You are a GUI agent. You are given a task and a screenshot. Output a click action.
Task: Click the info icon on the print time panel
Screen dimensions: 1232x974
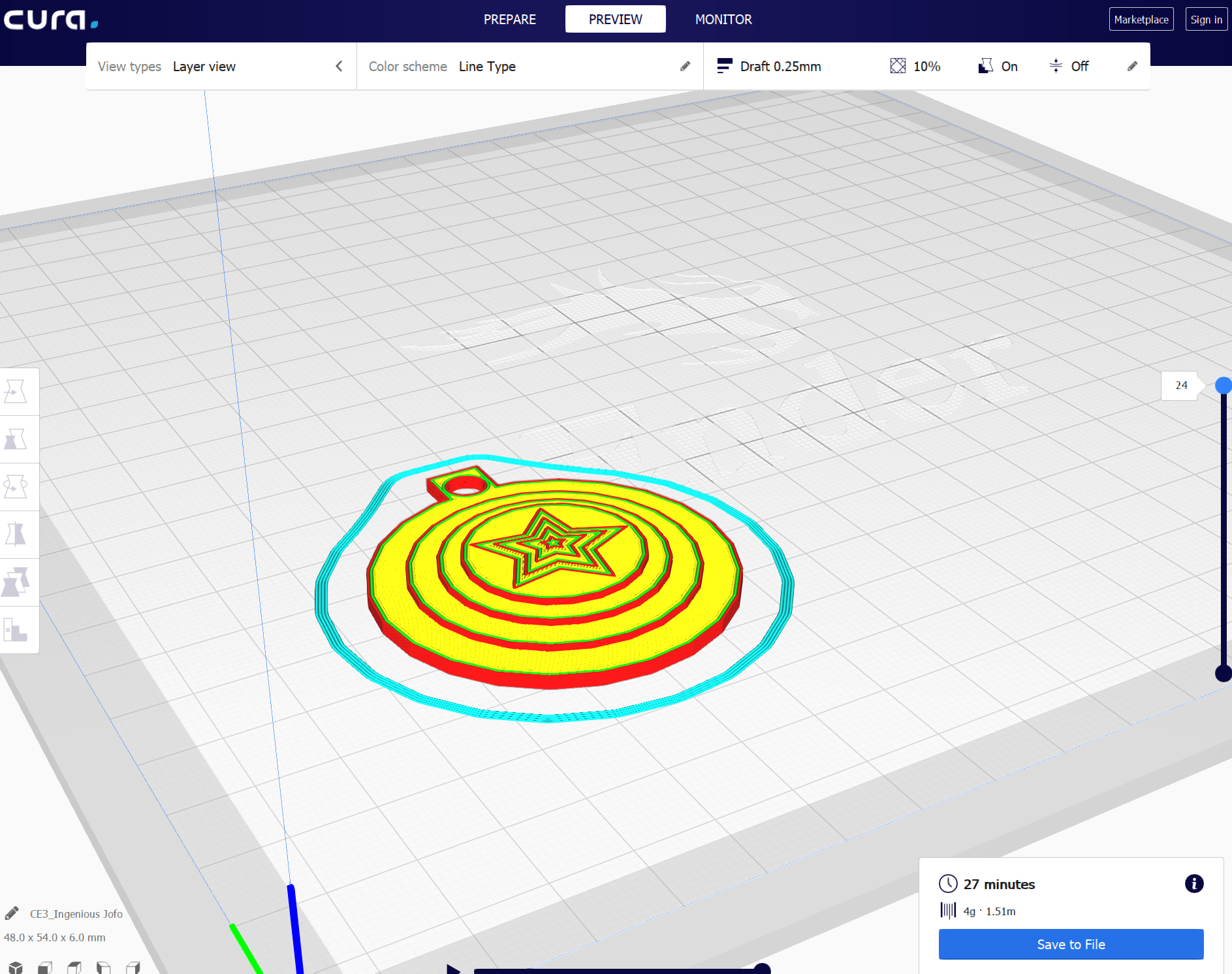(1194, 884)
